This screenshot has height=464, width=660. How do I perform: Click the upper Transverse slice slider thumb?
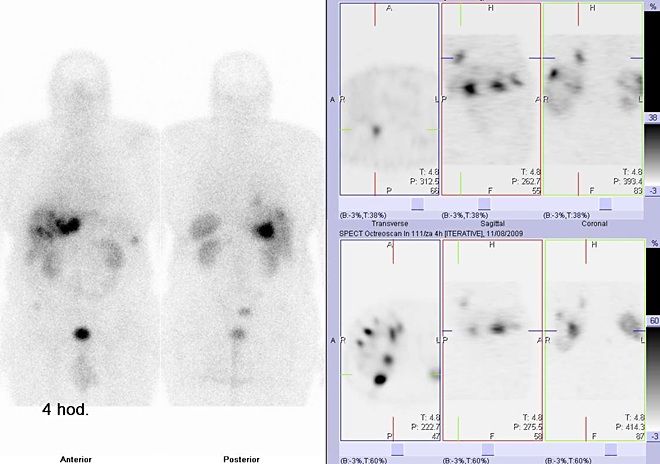tap(417, 203)
